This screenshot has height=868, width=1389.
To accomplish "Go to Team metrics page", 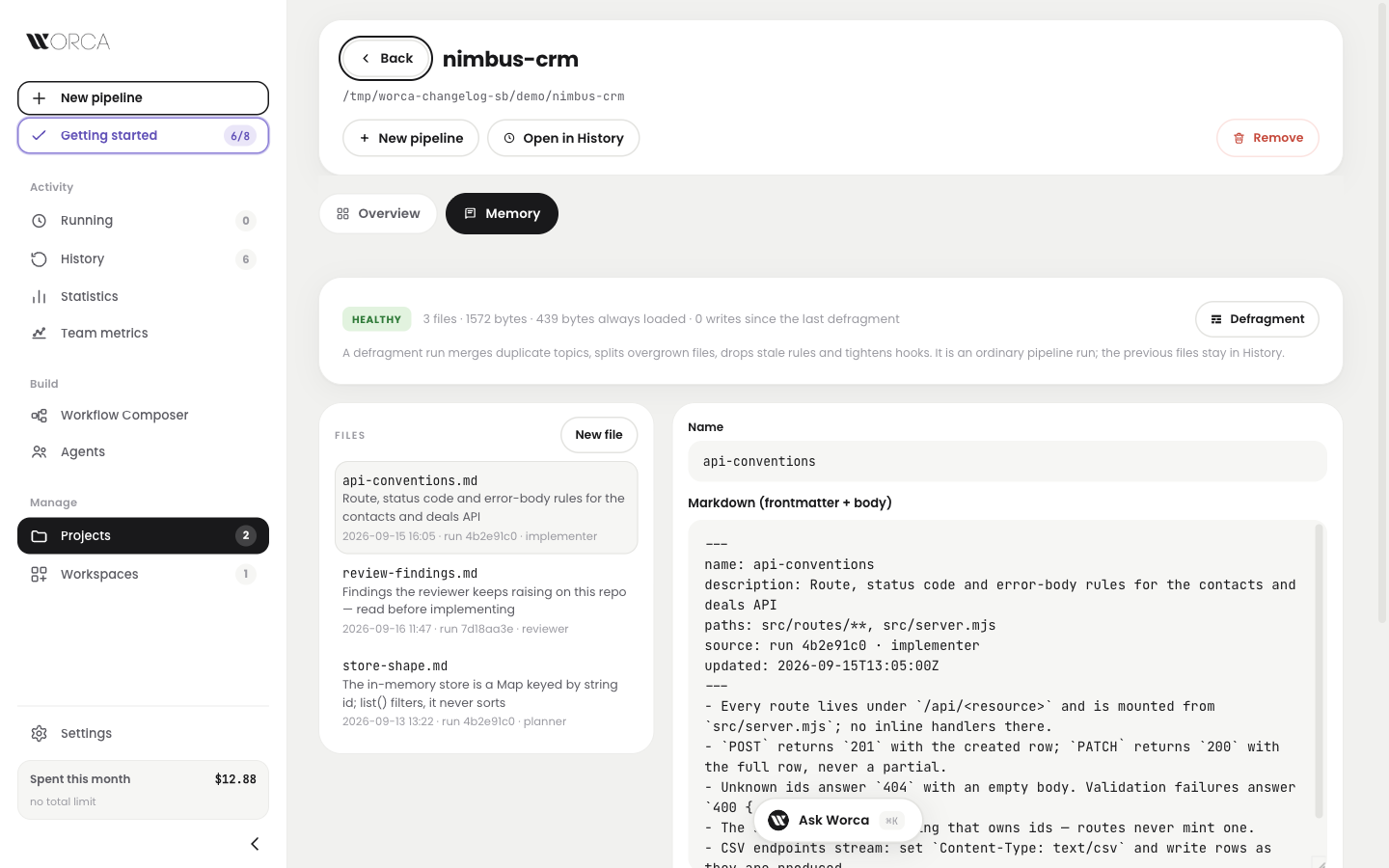I will coord(143,334).
